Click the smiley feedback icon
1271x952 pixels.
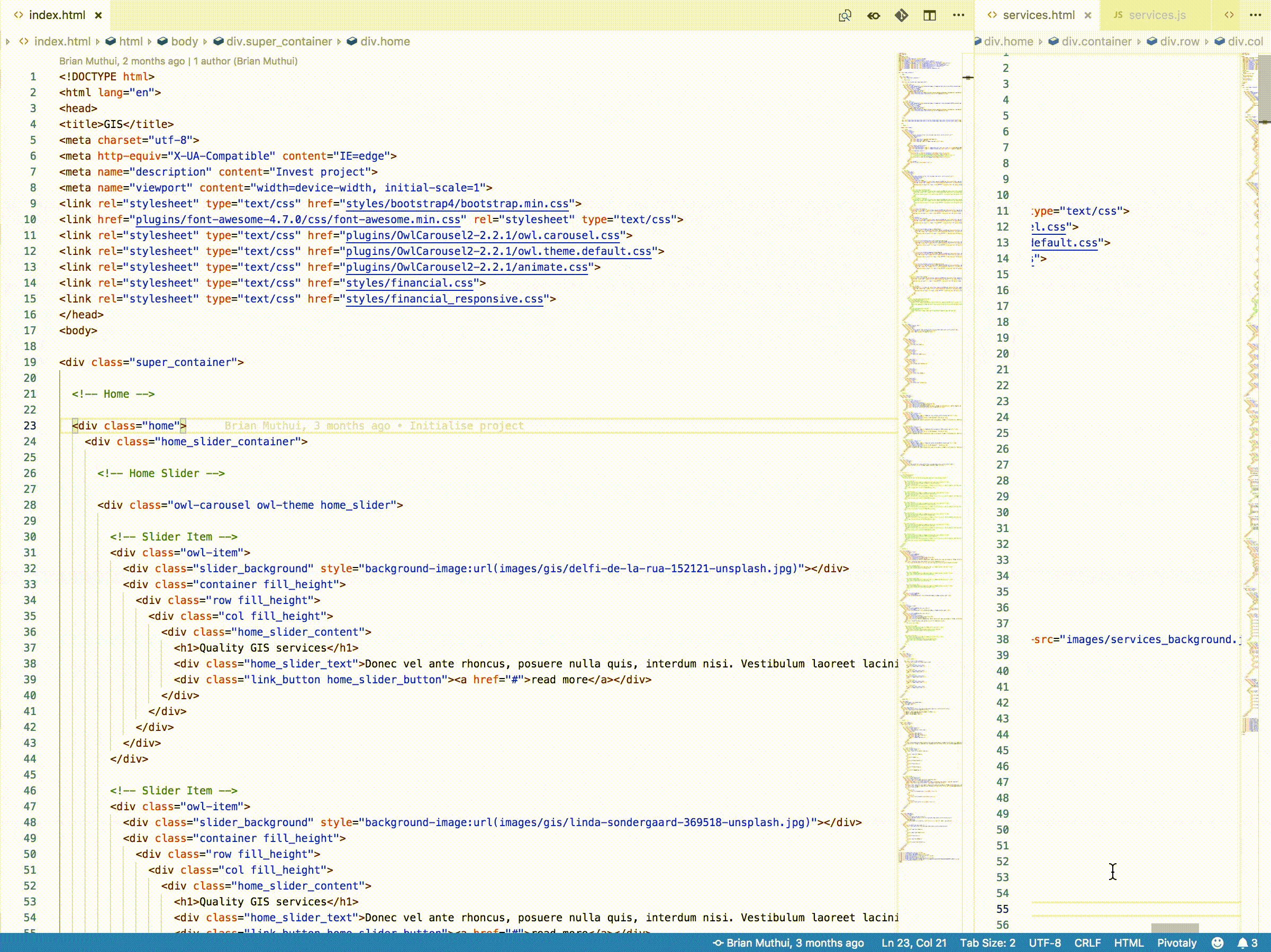click(x=1217, y=943)
